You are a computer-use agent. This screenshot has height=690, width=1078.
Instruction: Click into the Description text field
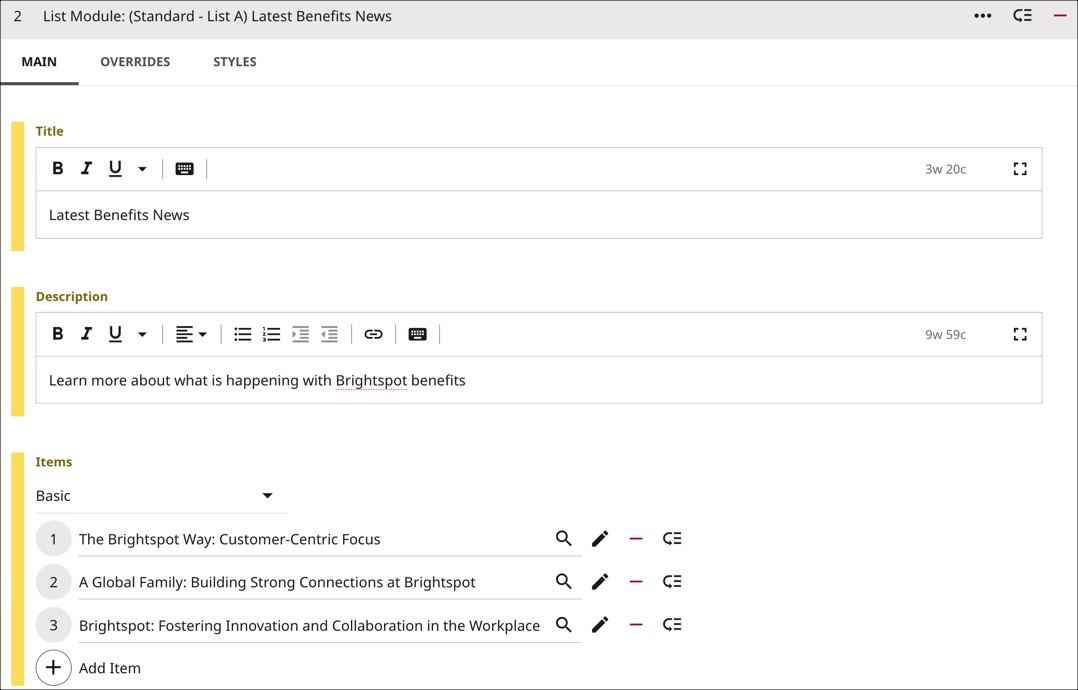(539, 380)
